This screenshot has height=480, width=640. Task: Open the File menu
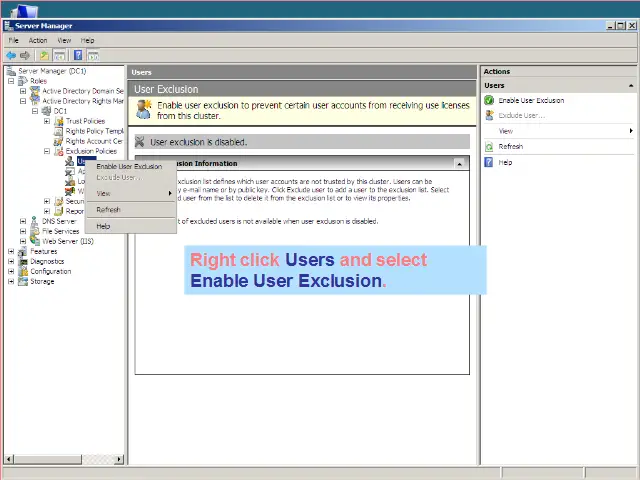[13, 40]
